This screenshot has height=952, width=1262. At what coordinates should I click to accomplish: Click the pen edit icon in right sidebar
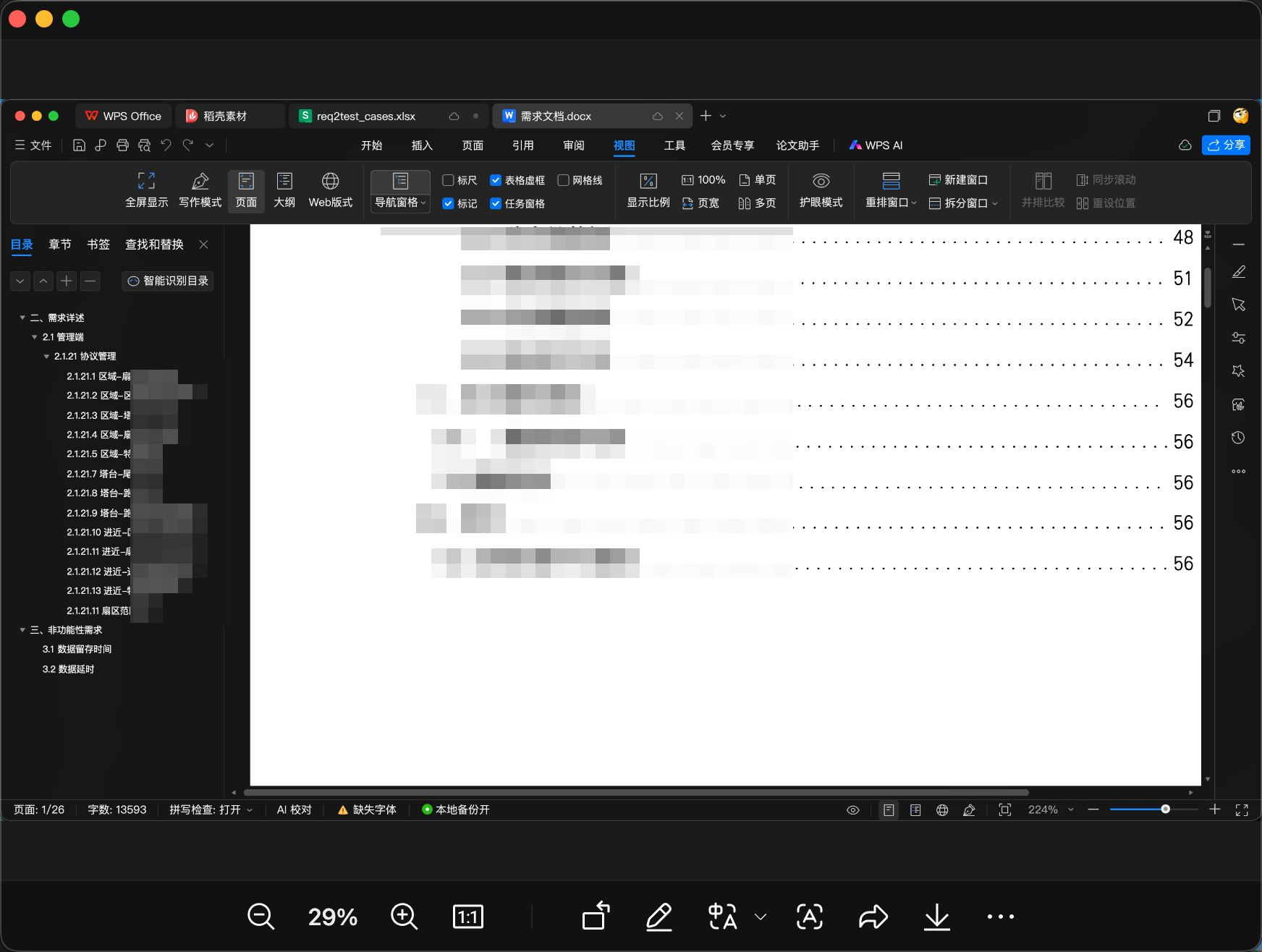pos(1239,272)
